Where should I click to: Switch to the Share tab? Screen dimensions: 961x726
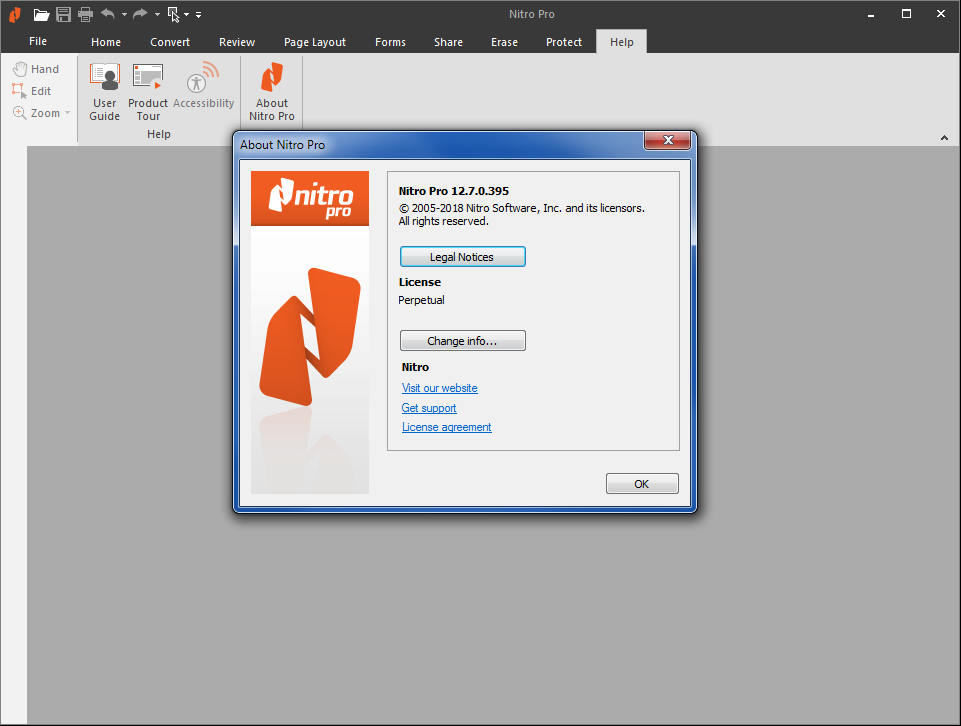[x=448, y=42]
